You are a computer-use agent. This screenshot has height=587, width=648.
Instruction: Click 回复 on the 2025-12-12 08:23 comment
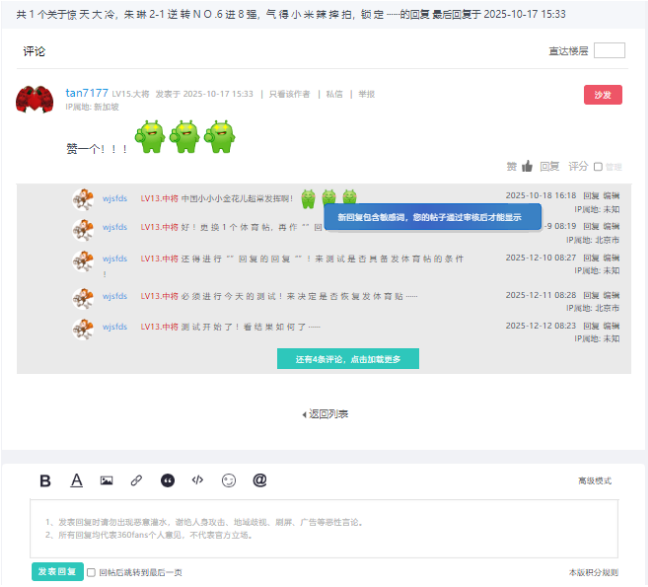tap(591, 326)
